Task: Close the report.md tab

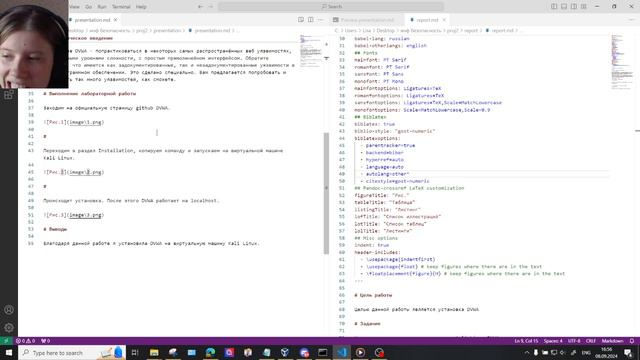Action: coord(444,20)
